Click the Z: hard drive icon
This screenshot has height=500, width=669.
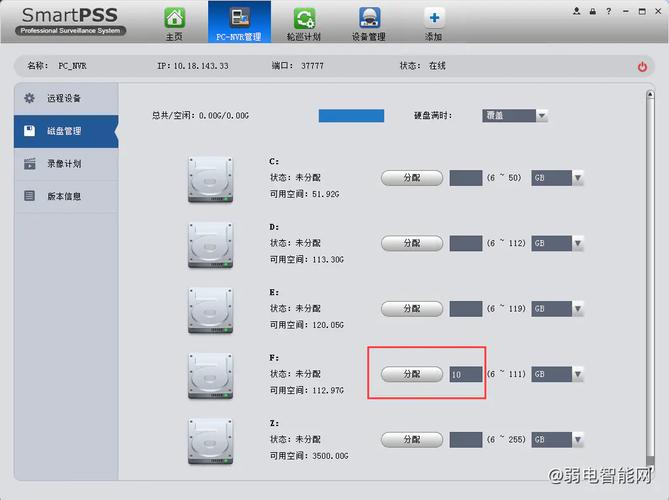tap(210, 441)
